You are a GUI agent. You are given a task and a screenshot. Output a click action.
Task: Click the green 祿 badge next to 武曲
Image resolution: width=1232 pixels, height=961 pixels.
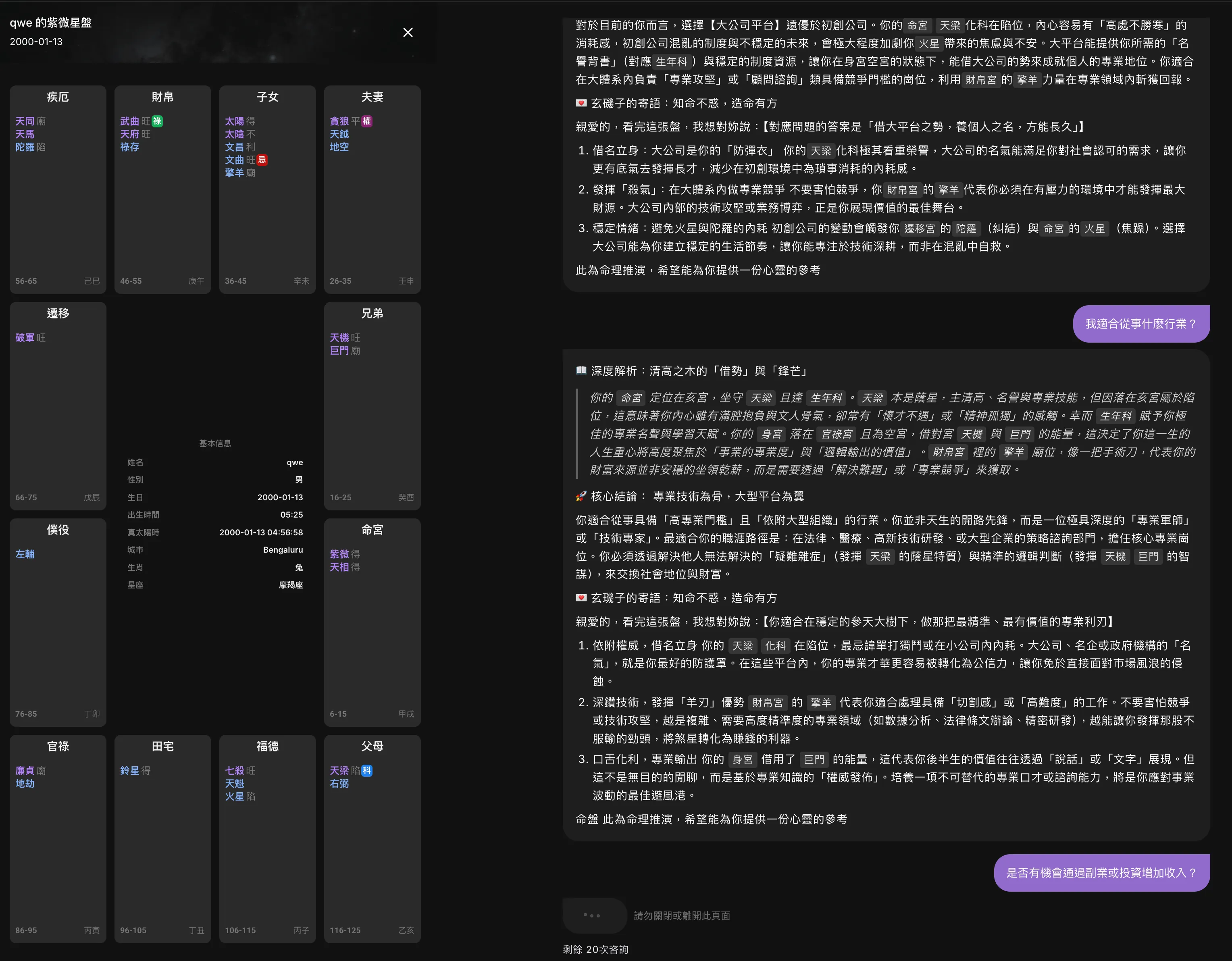[157, 121]
